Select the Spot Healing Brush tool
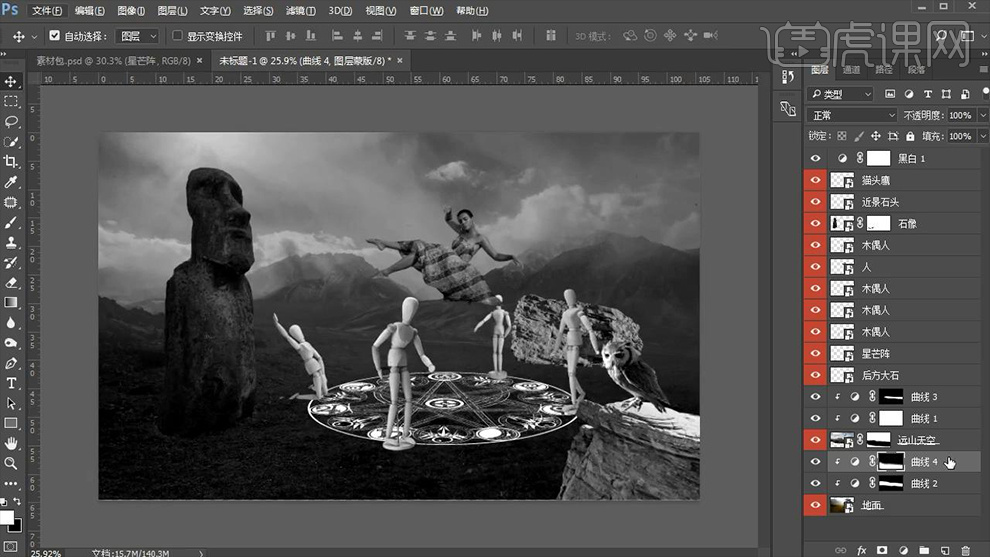 [11, 203]
